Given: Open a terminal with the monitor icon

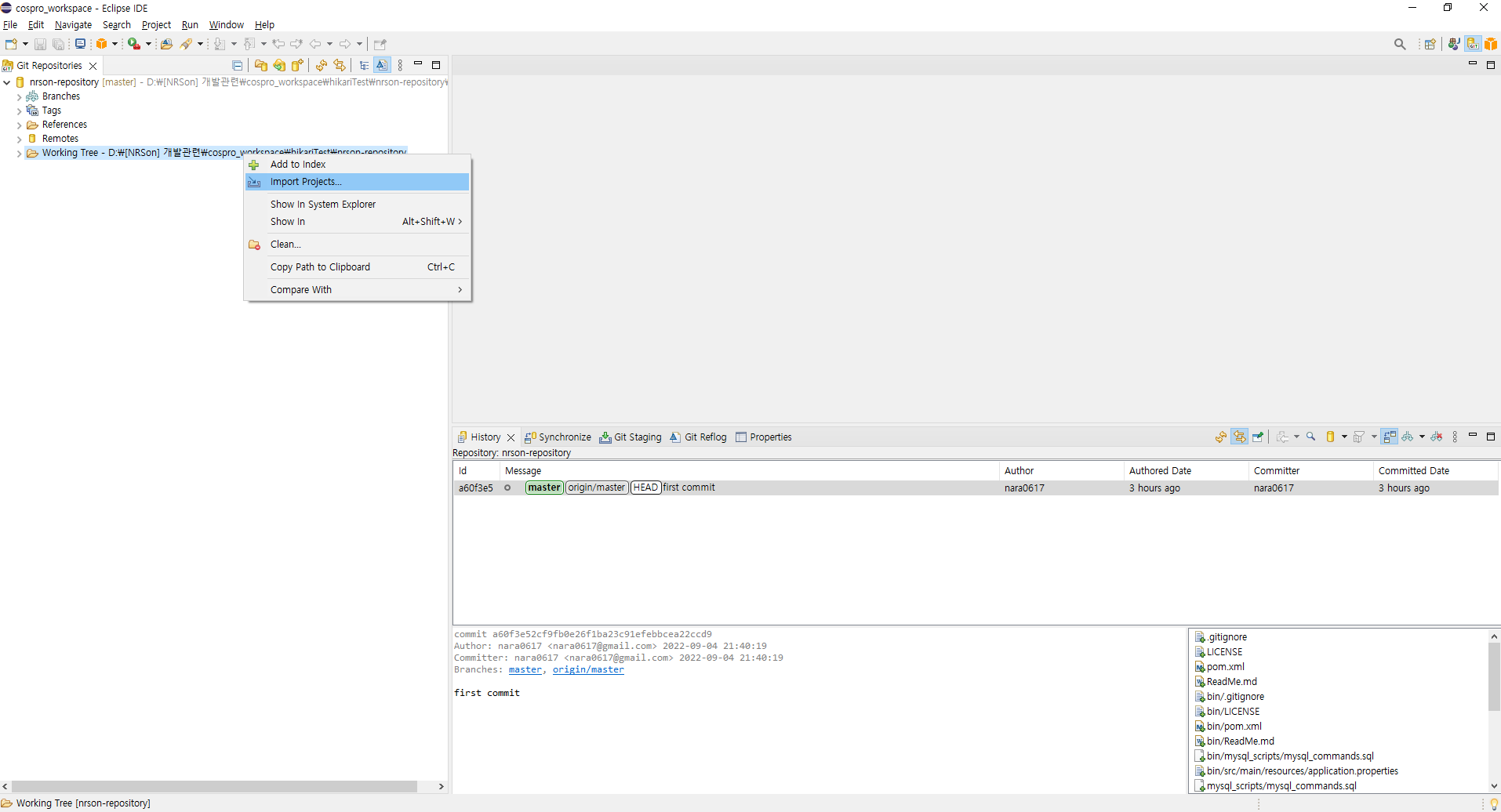Looking at the screenshot, I should point(80,44).
